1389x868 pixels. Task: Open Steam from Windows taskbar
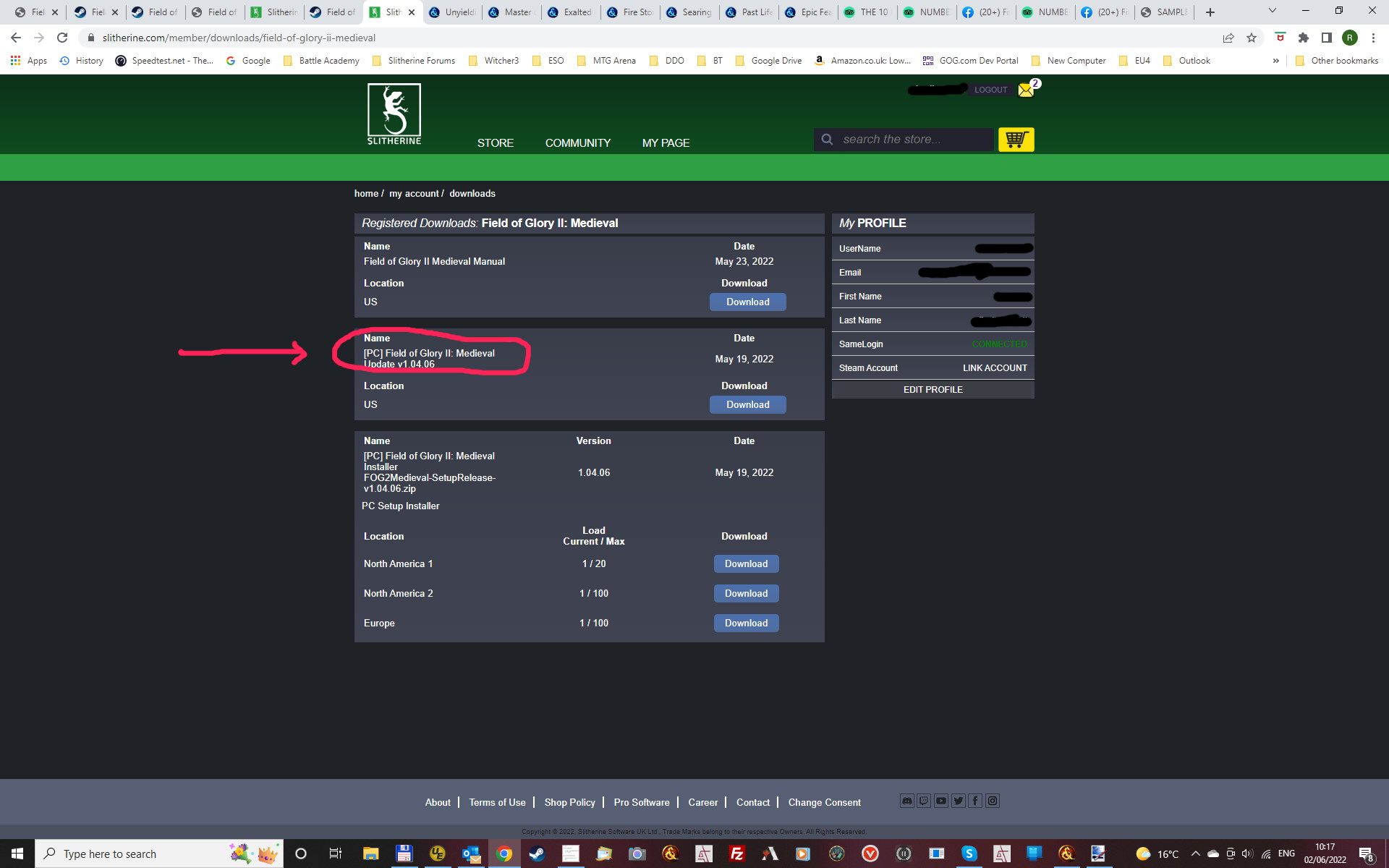click(x=537, y=854)
